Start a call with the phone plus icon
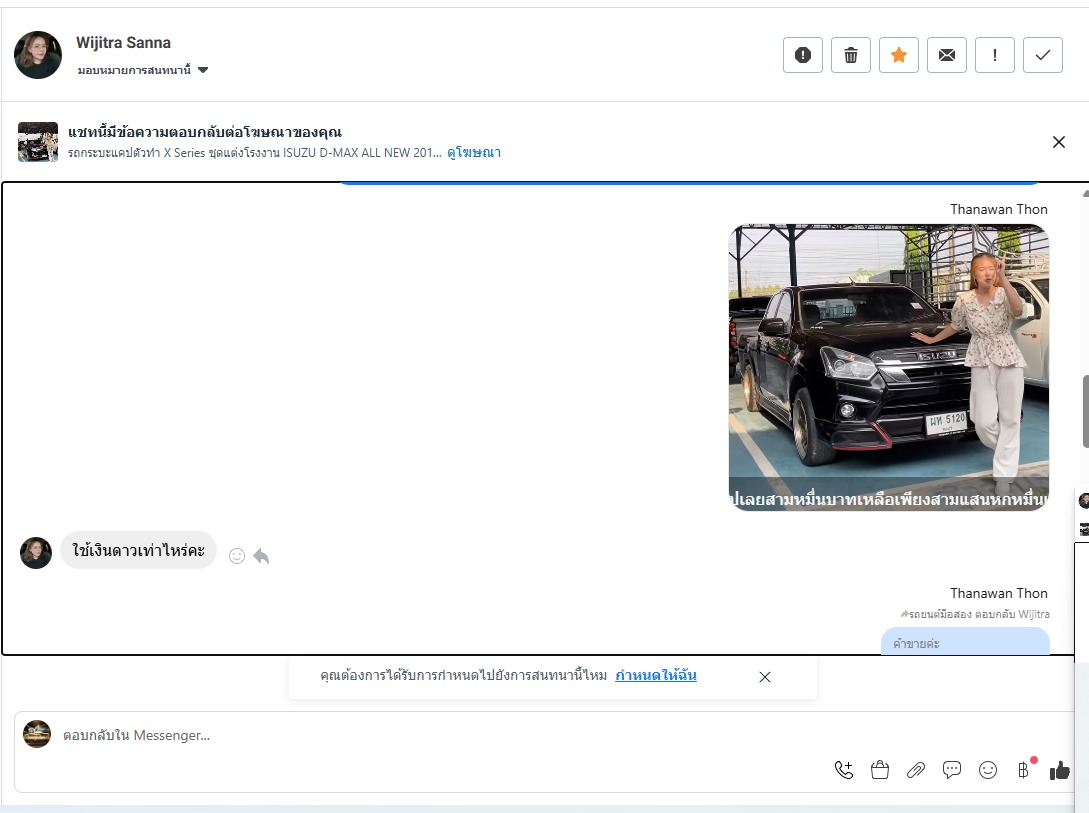 point(844,770)
